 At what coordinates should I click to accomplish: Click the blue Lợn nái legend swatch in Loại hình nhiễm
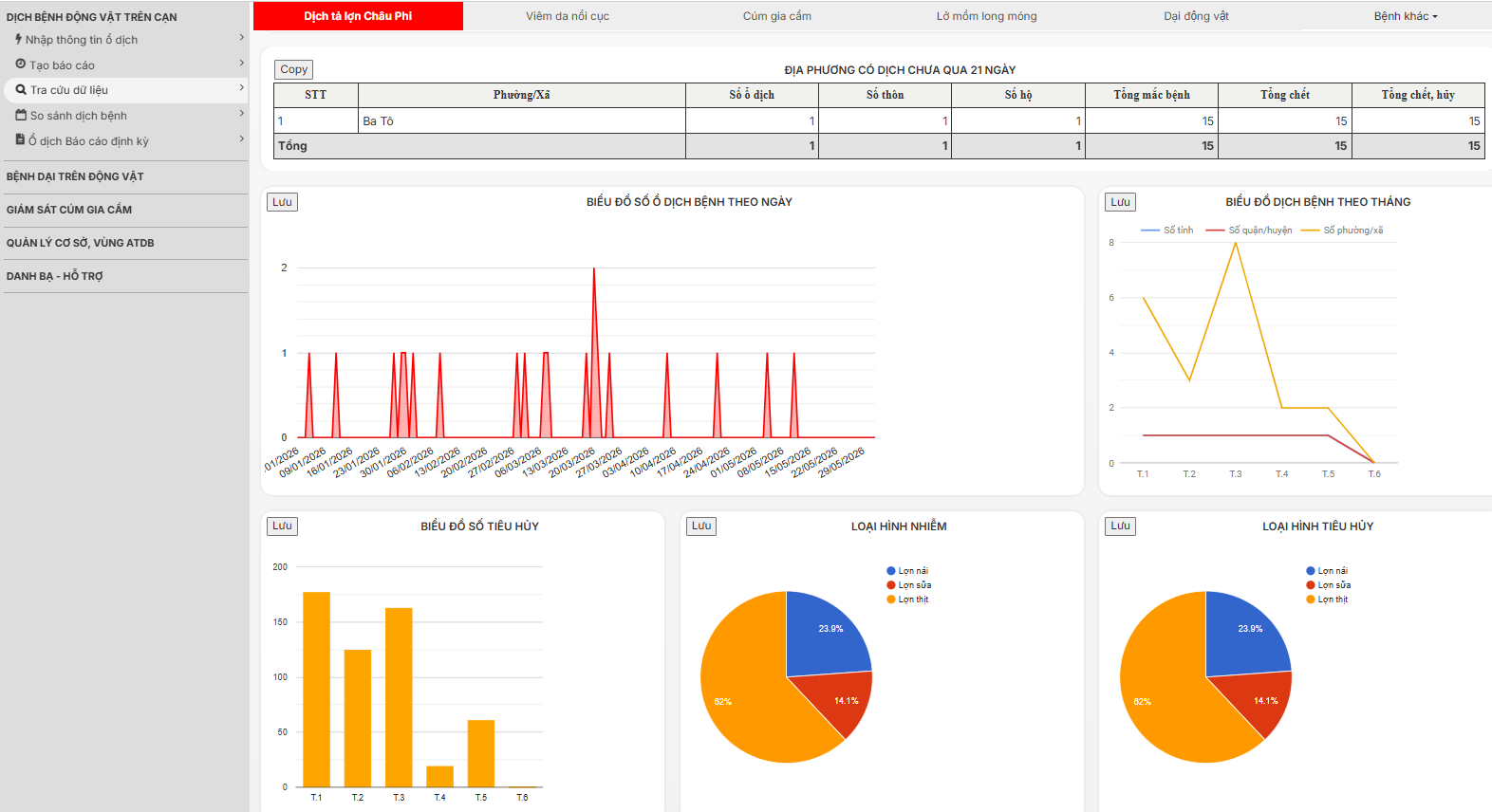click(891, 571)
